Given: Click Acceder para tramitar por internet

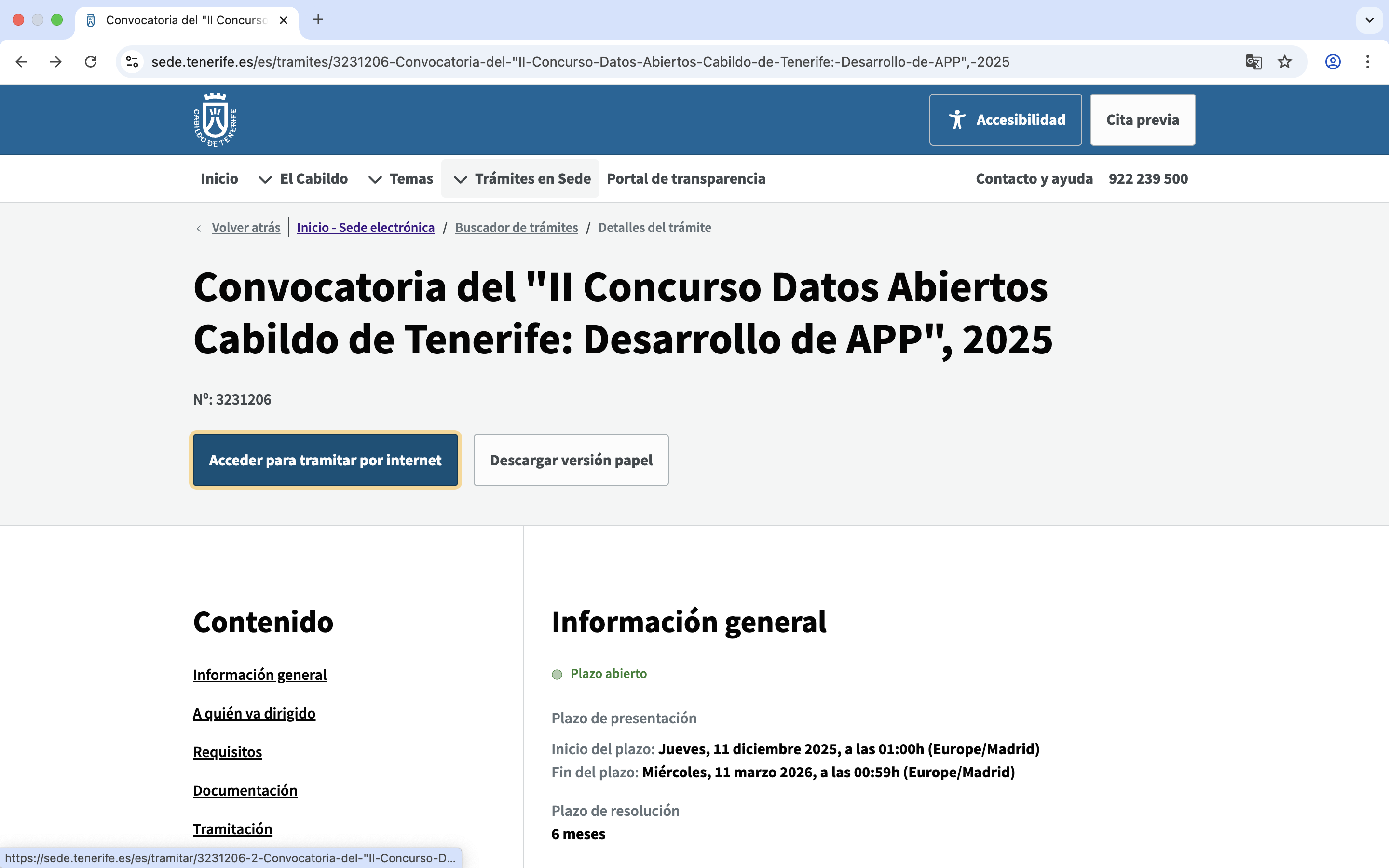Looking at the screenshot, I should pos(325,460).
